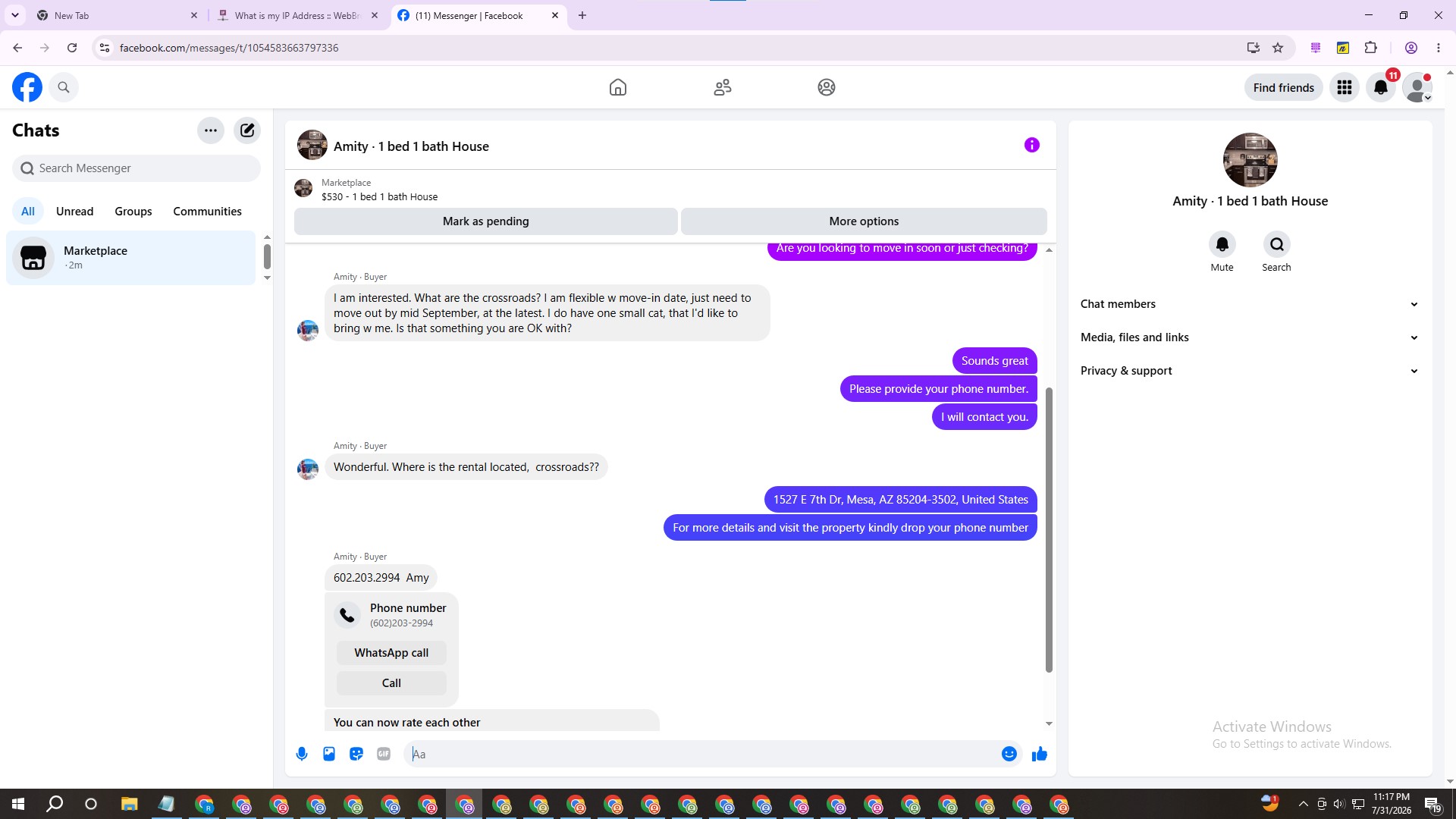Open the Facebook menu grid icon
The image size is (1456, 819).
pyautogui.click(x=1345, y=87)
